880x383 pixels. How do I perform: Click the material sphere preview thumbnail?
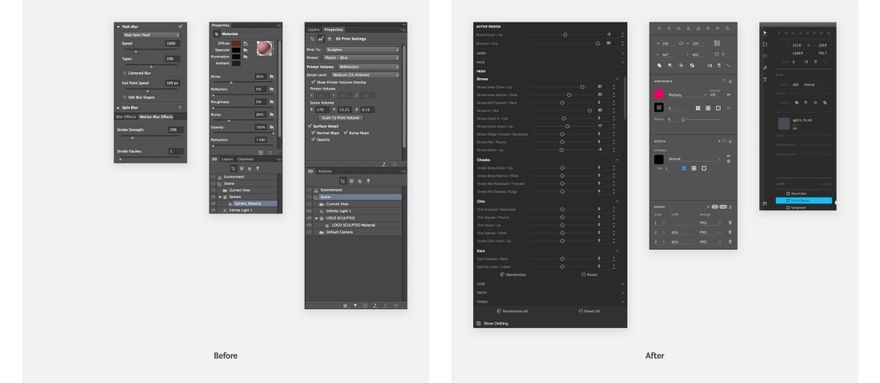(264, 48)
